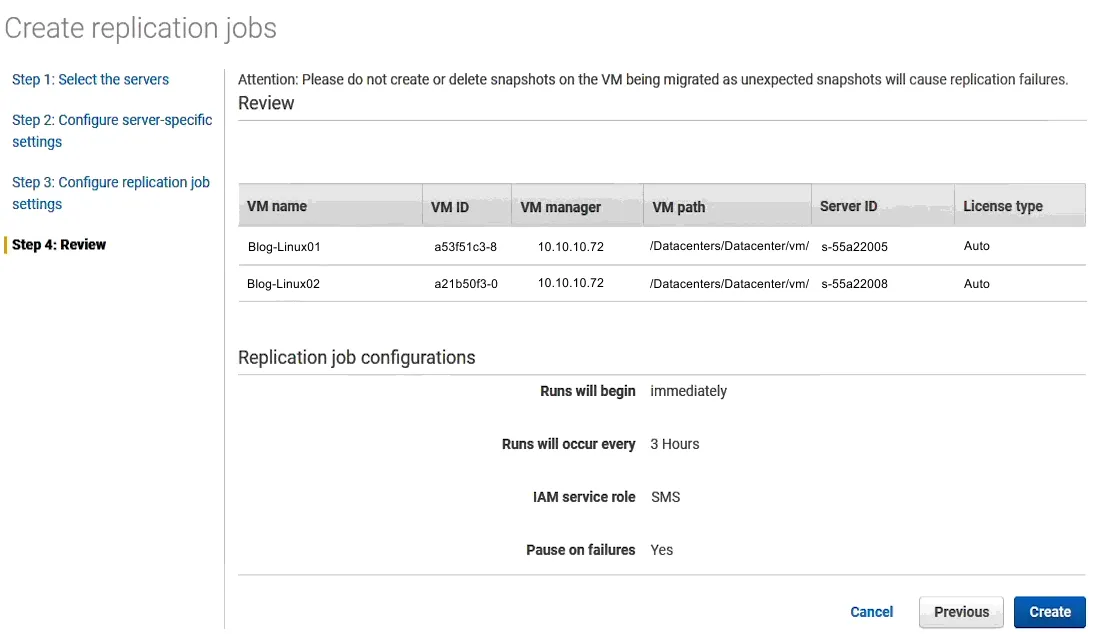Click the VM path column header
The height and width of the screenshot is (634, 1095).
point(678,207)
